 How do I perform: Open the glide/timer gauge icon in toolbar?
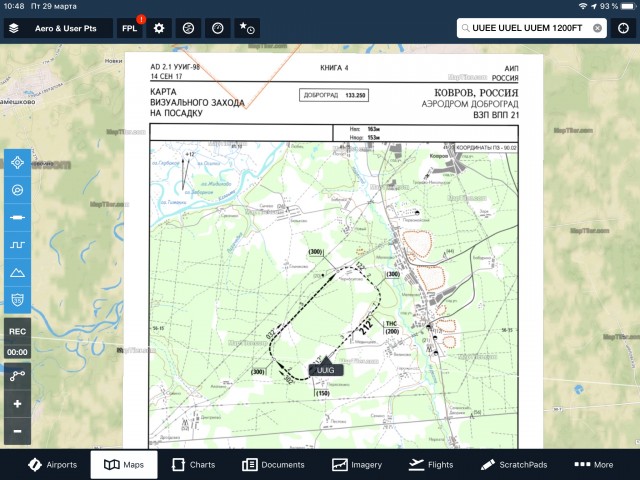[x=216, y=28]
